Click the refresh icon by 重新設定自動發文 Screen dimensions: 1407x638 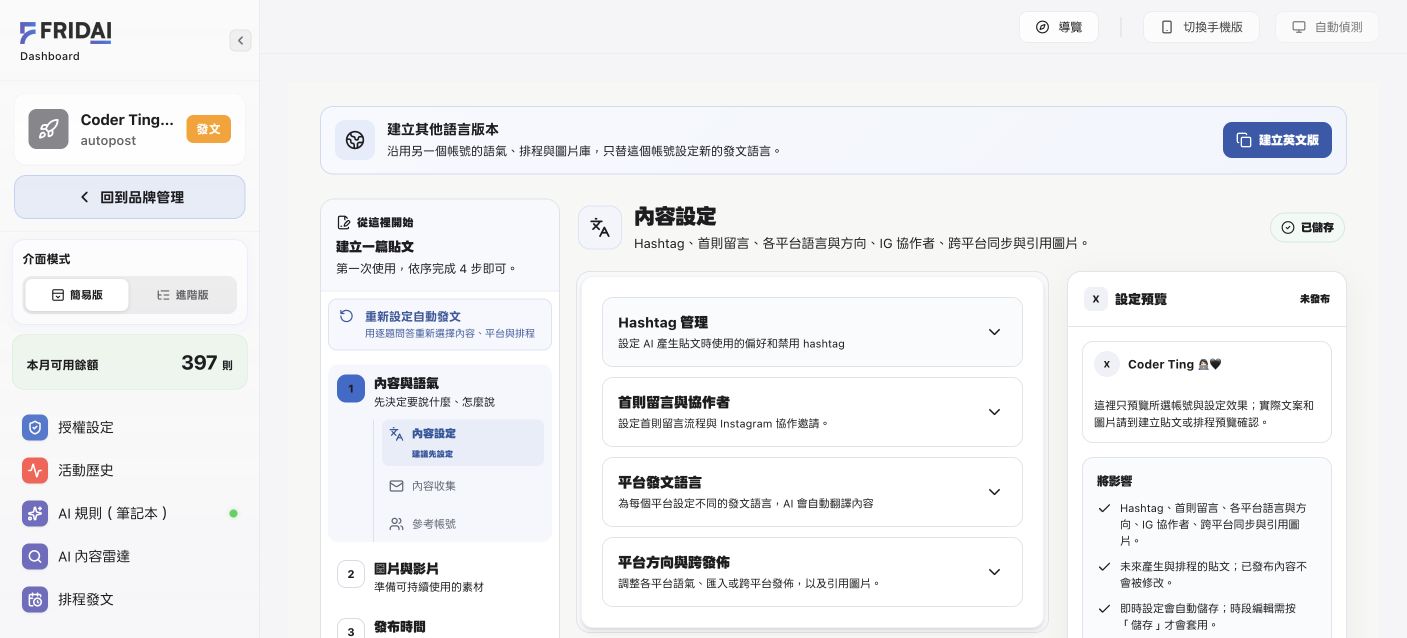tap(346, 316)
